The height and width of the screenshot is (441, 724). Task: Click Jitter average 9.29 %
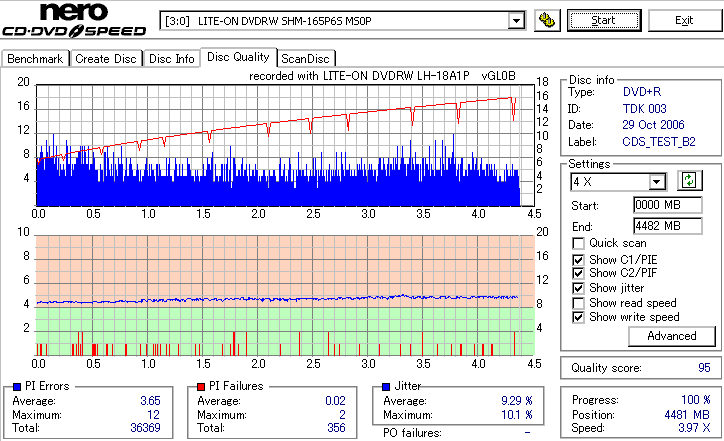click(517, 401)
